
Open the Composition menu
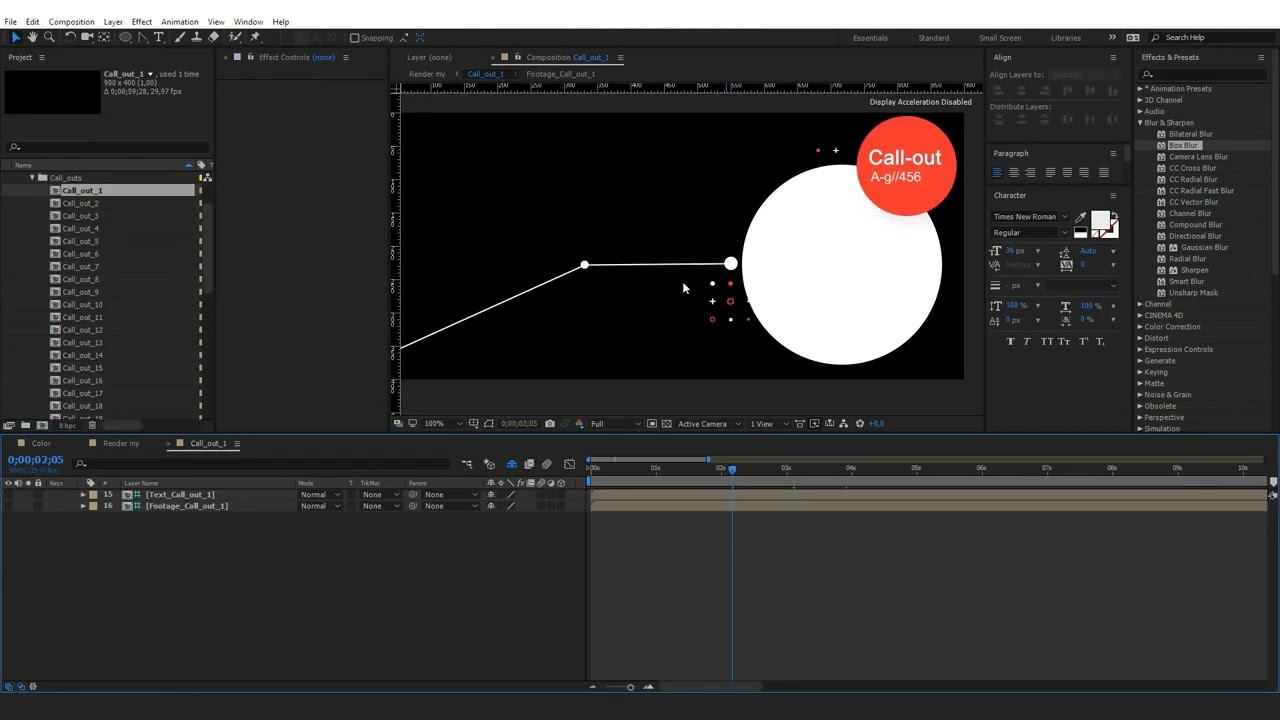pyautogui.click(x=71, y=21)
